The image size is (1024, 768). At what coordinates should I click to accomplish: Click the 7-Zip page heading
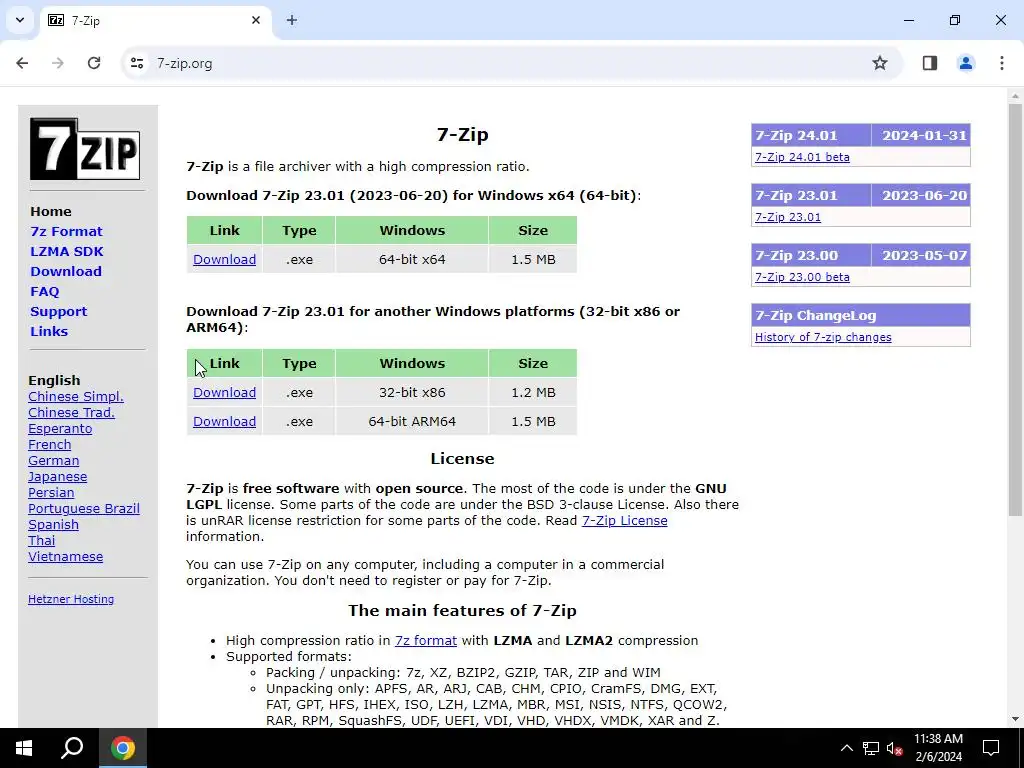(462, 135)
